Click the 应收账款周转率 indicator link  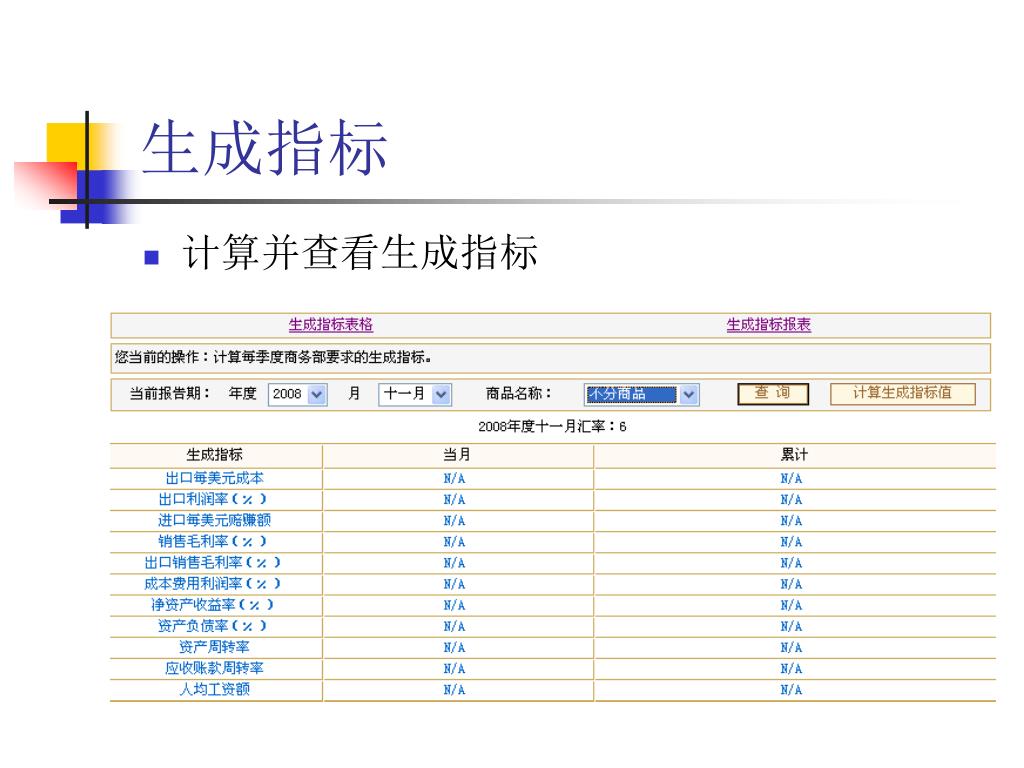(x=214, y=668)
